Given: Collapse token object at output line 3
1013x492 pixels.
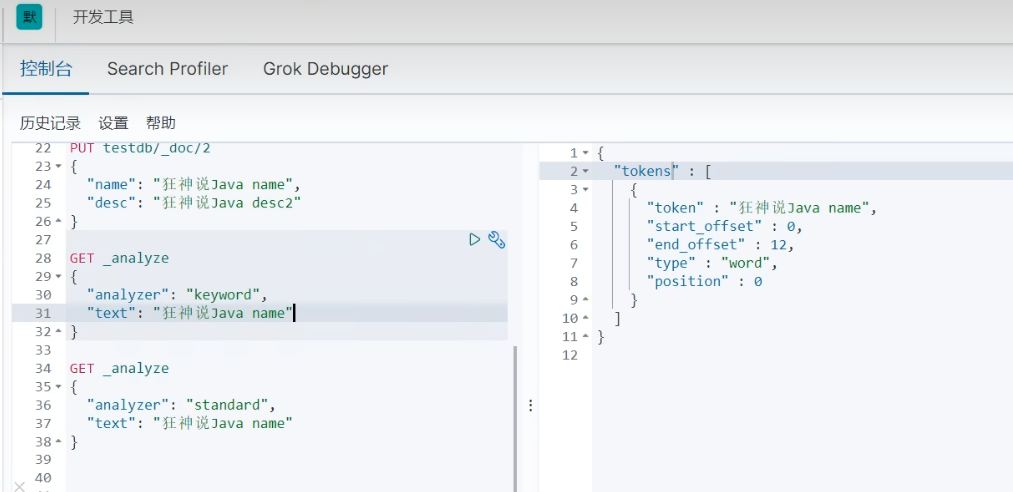Looking at the screenshot, I should (585, 190).
